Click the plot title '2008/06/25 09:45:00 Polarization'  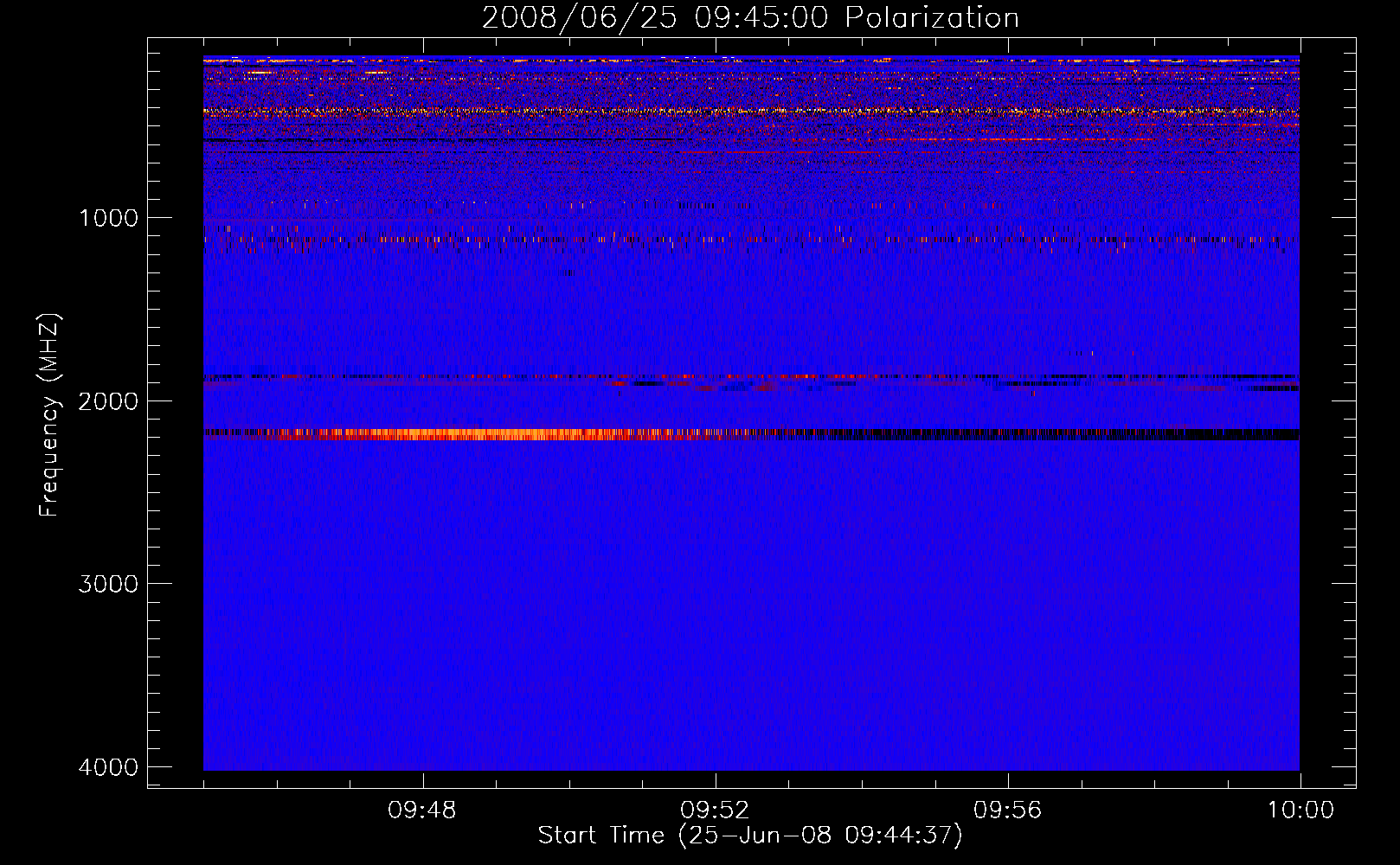[750, 17]
